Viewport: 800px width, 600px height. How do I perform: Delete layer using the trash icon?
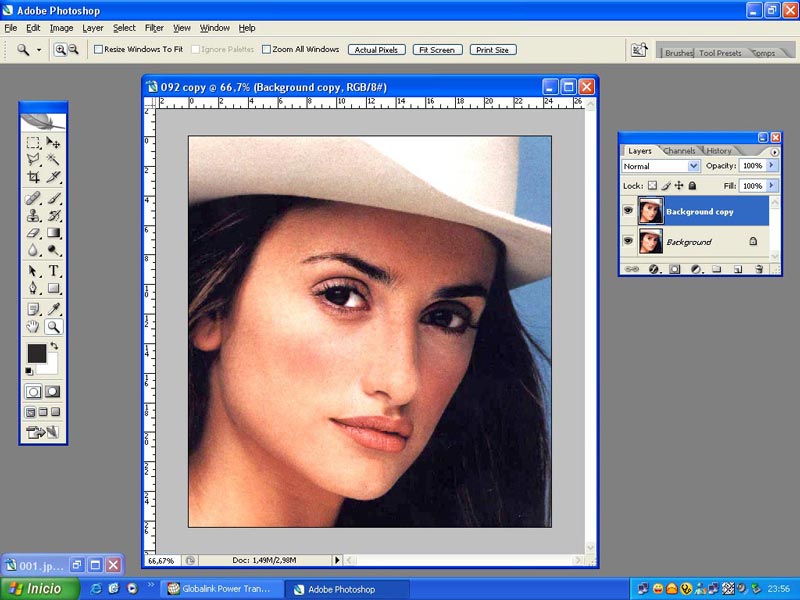click(759, 269)
